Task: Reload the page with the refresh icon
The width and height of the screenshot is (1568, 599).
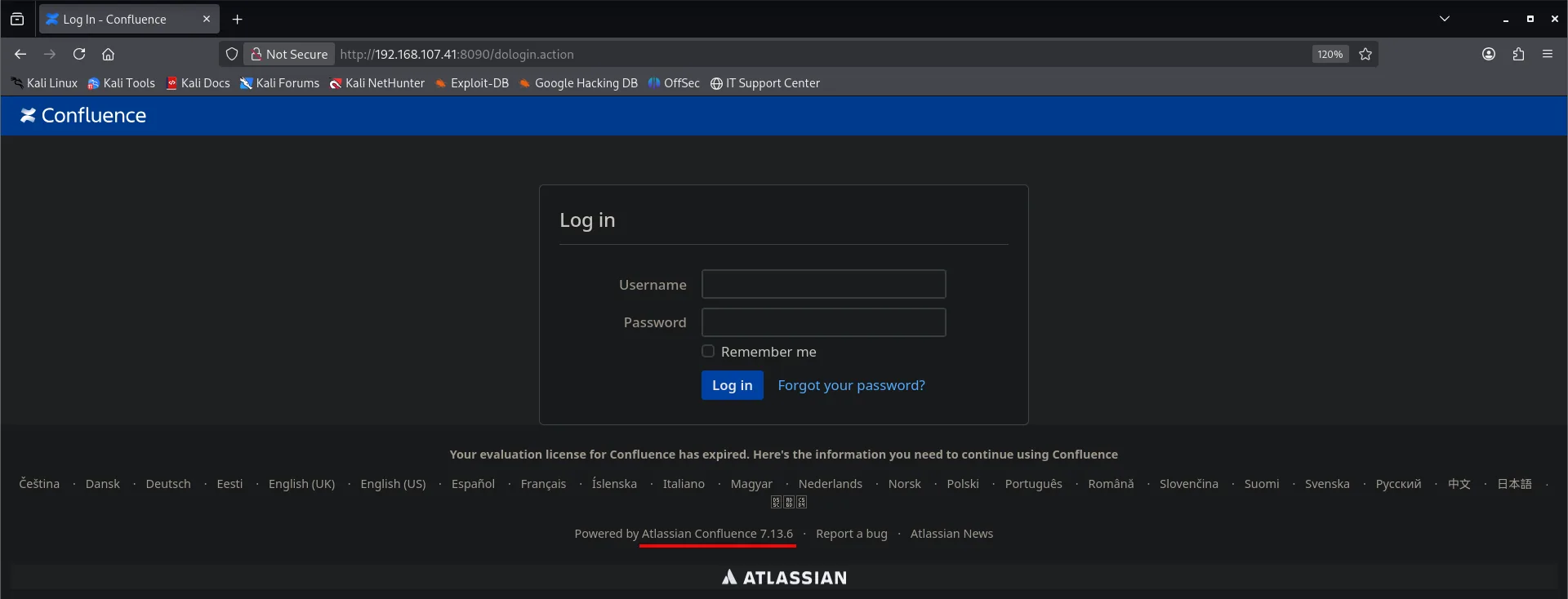Action: coord(79,54)
